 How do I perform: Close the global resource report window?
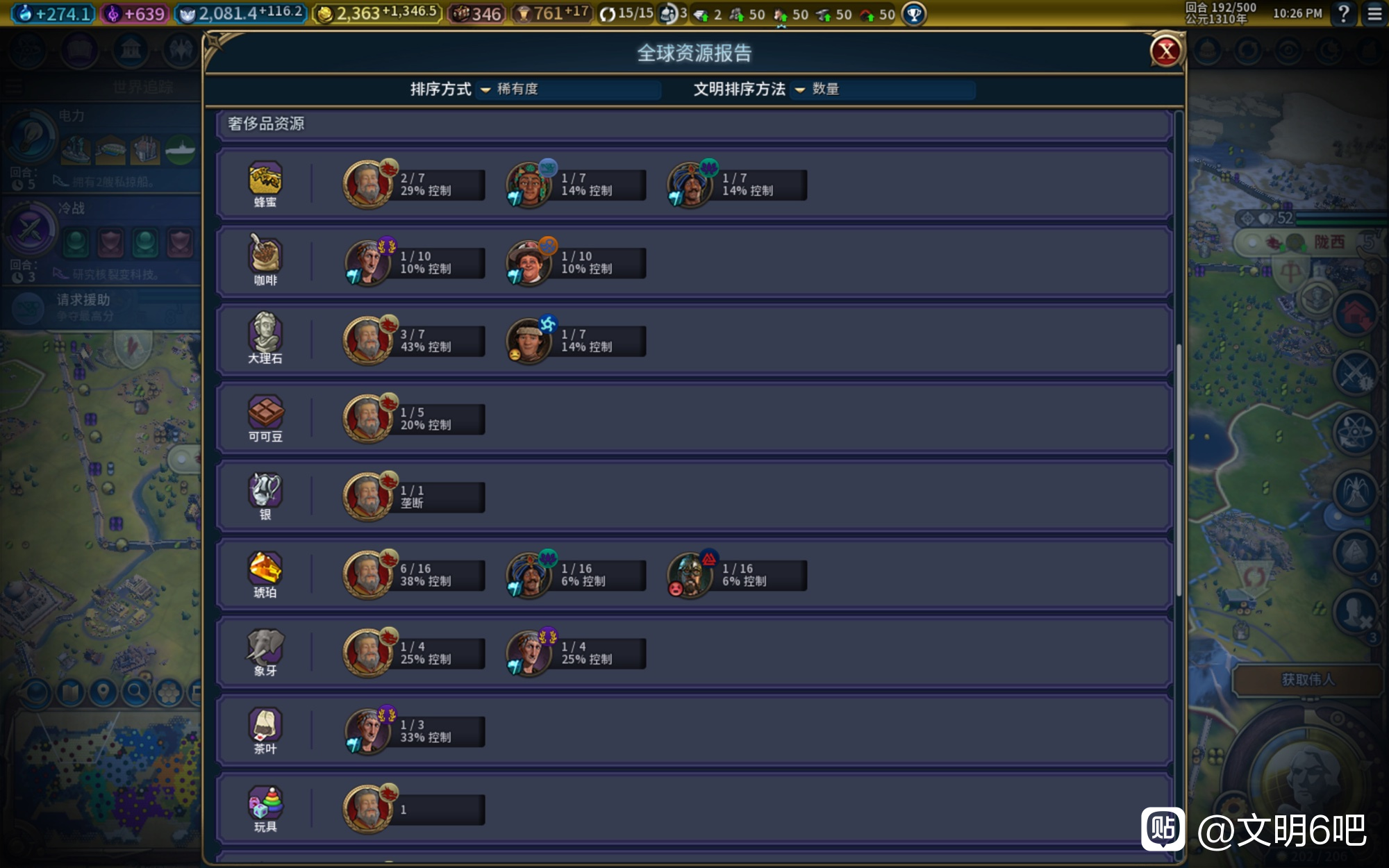coord(1166,51)
